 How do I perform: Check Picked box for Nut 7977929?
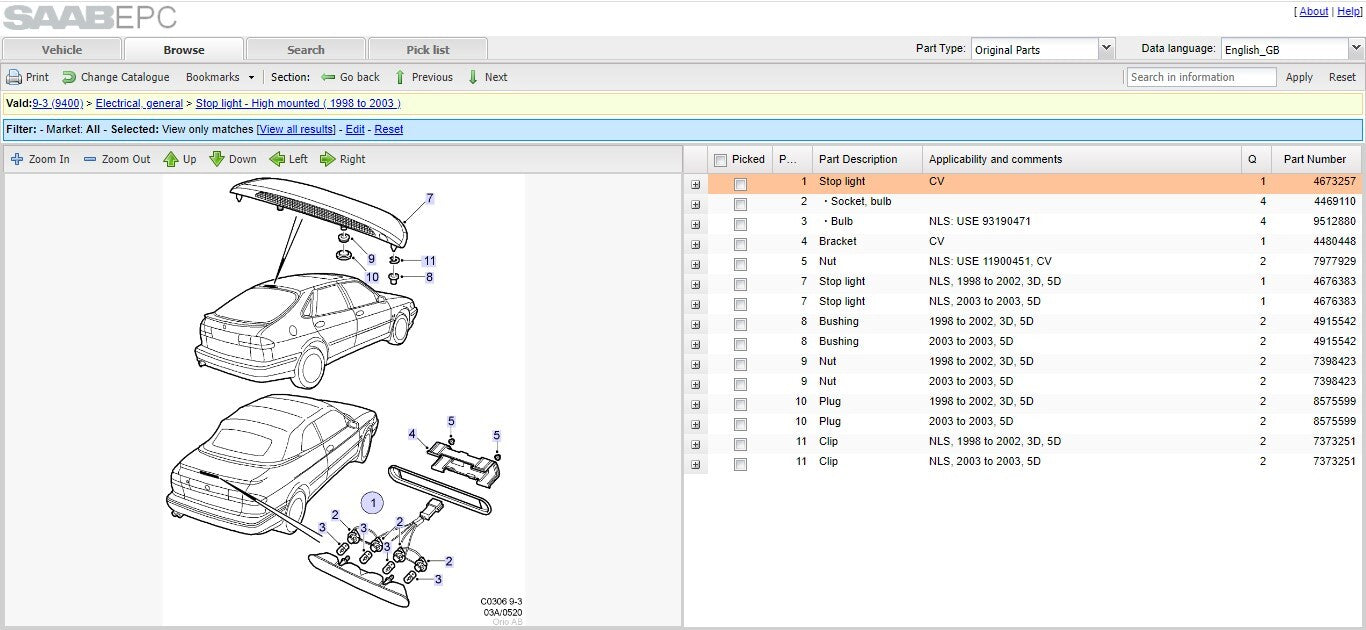point(740,264)
